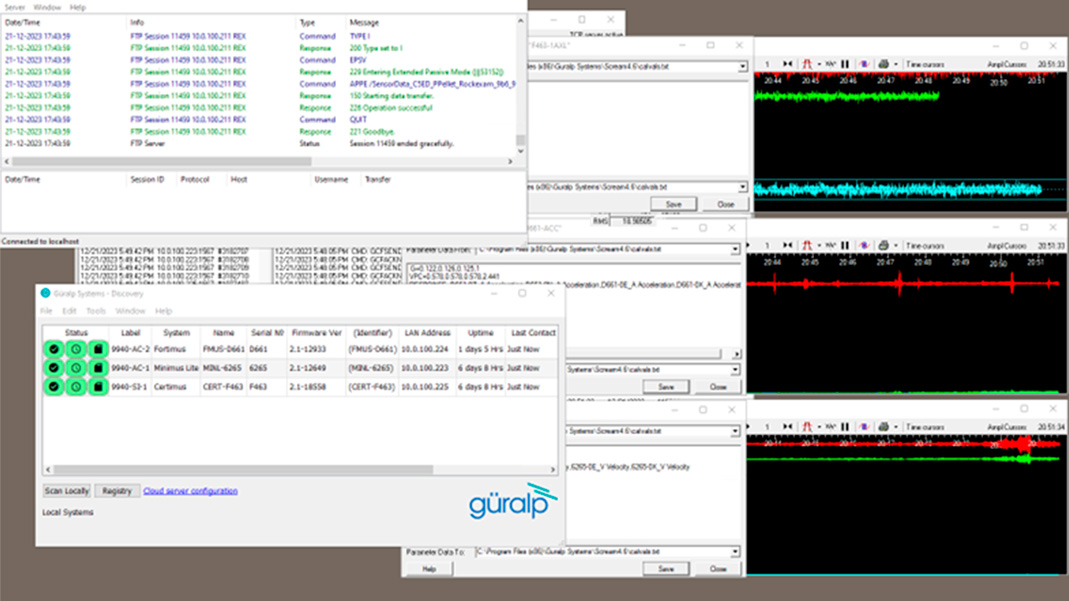The image size is (1069, 601).
Task: Click the time compress arrows icon in top waveform window
Action: (x=788, y=64)
